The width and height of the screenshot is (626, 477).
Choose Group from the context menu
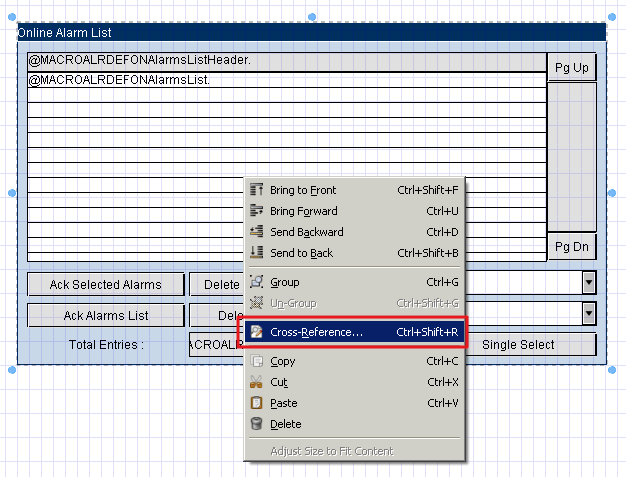click(354, 282)
